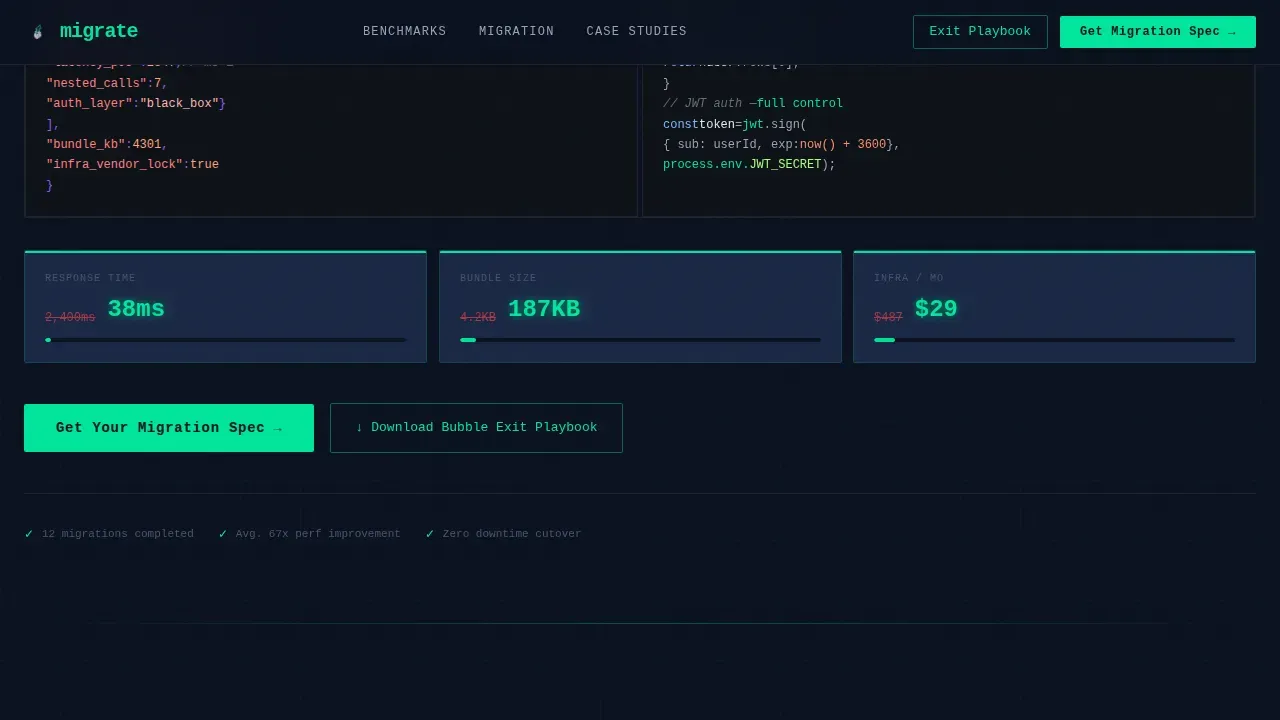Click the Infra / Mo progress bar
This screenshot has width=1280, height=720.
[1054, 340]
